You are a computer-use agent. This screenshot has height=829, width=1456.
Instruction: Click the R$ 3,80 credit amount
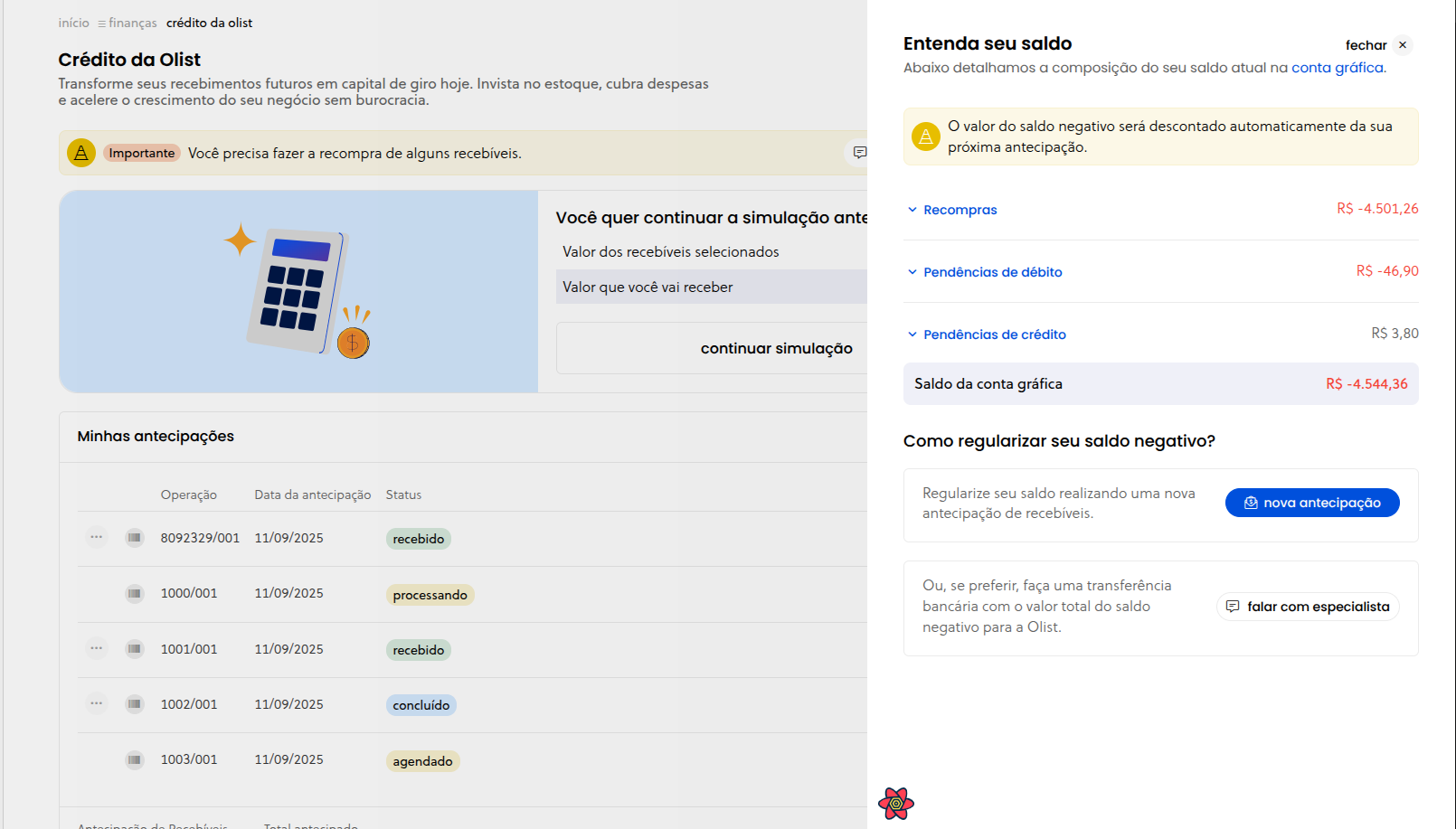pyautogui.click(x=1395, y=334)
